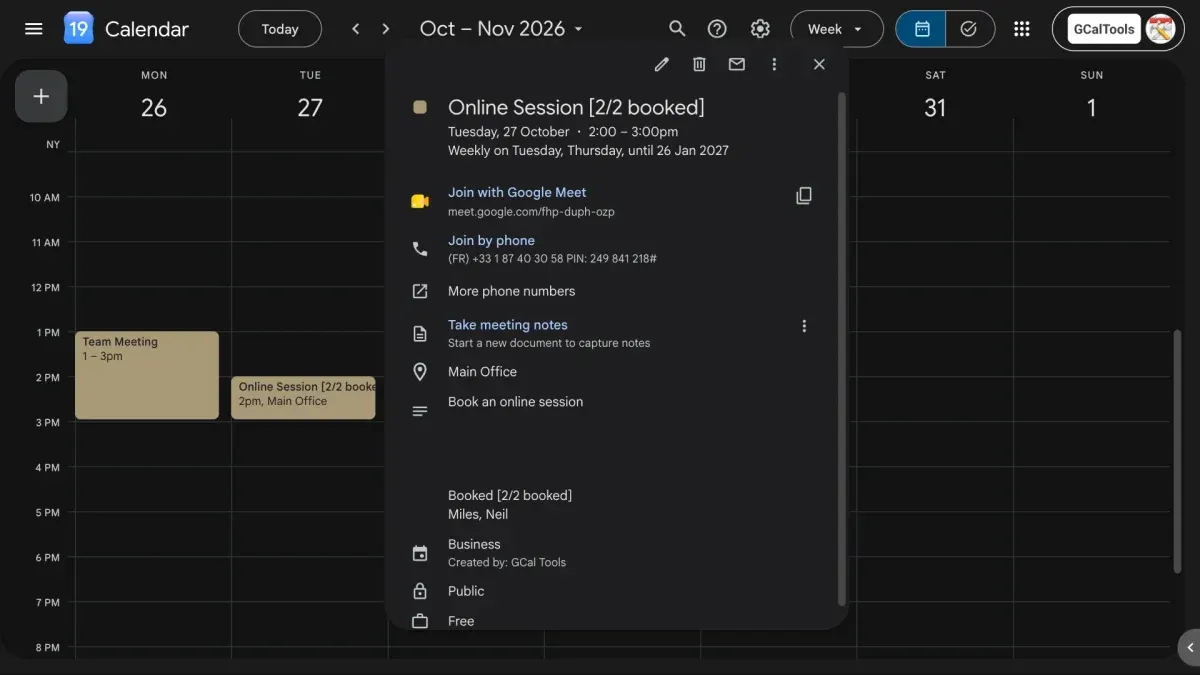1200x675 pixels.
Task: Click the Created by: GCal Tools text
Action: (x=507, y=562)
